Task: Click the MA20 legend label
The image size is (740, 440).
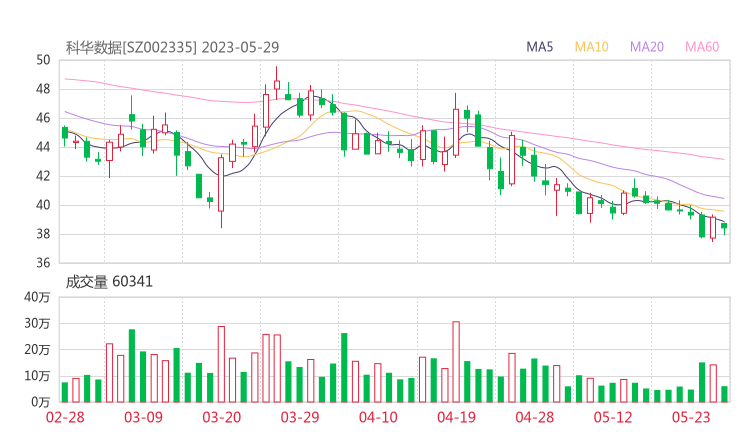Action: pos(647,47)
